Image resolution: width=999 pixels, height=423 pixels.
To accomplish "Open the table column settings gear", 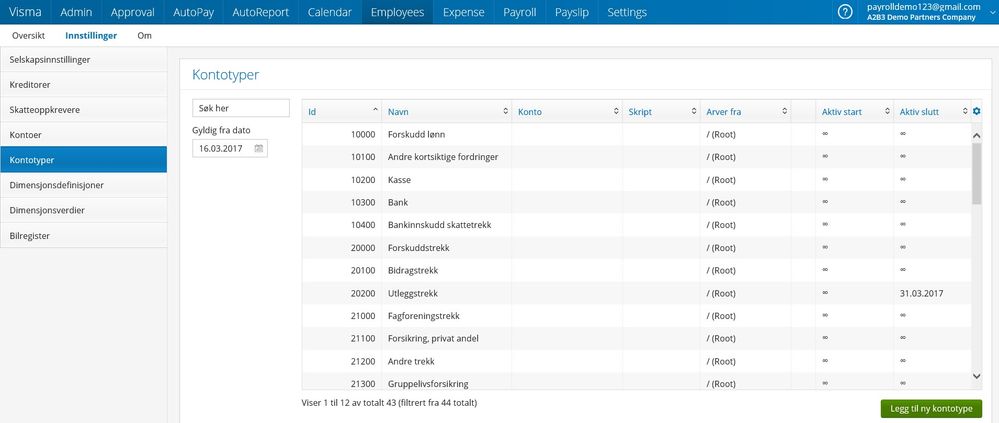I will click(x=976, y=111).
